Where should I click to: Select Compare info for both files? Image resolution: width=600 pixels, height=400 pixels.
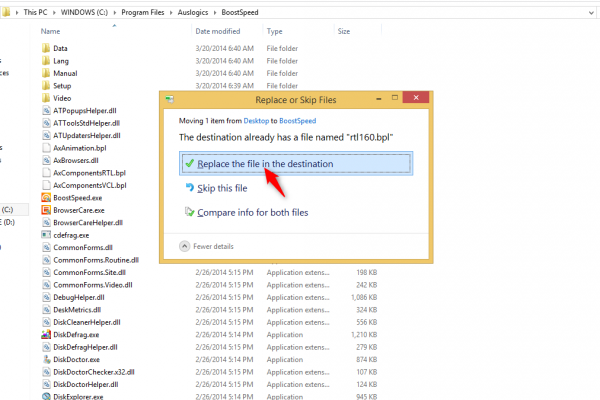pos(253,212)
